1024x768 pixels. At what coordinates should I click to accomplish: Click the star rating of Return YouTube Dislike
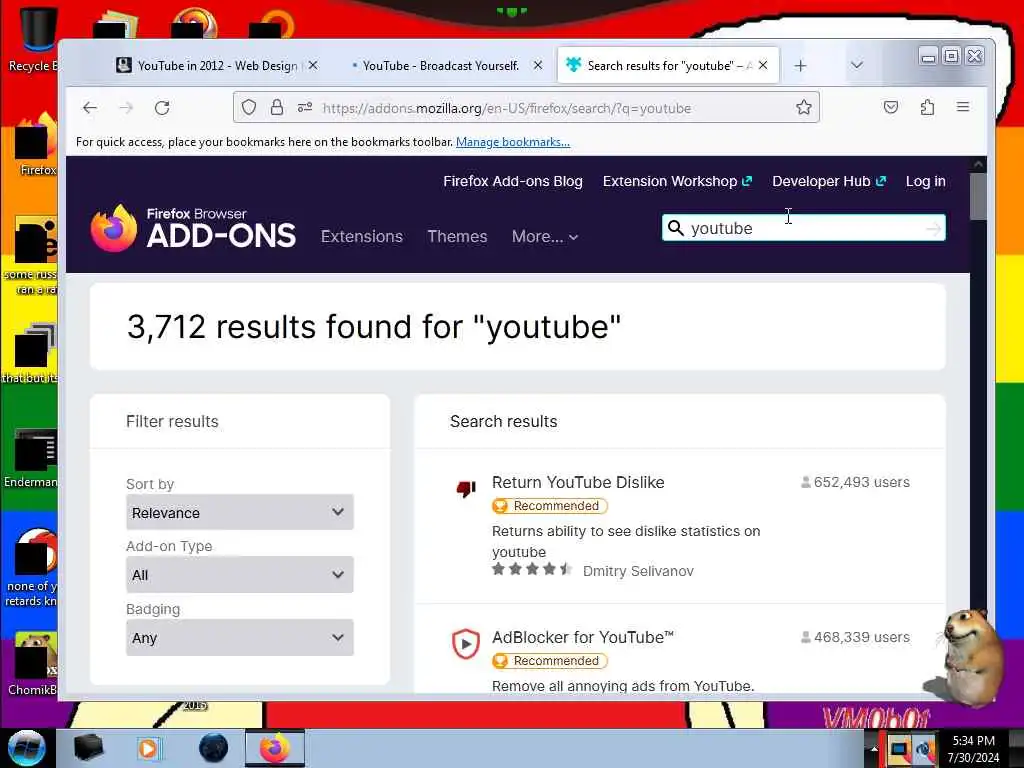pos(532,569)
